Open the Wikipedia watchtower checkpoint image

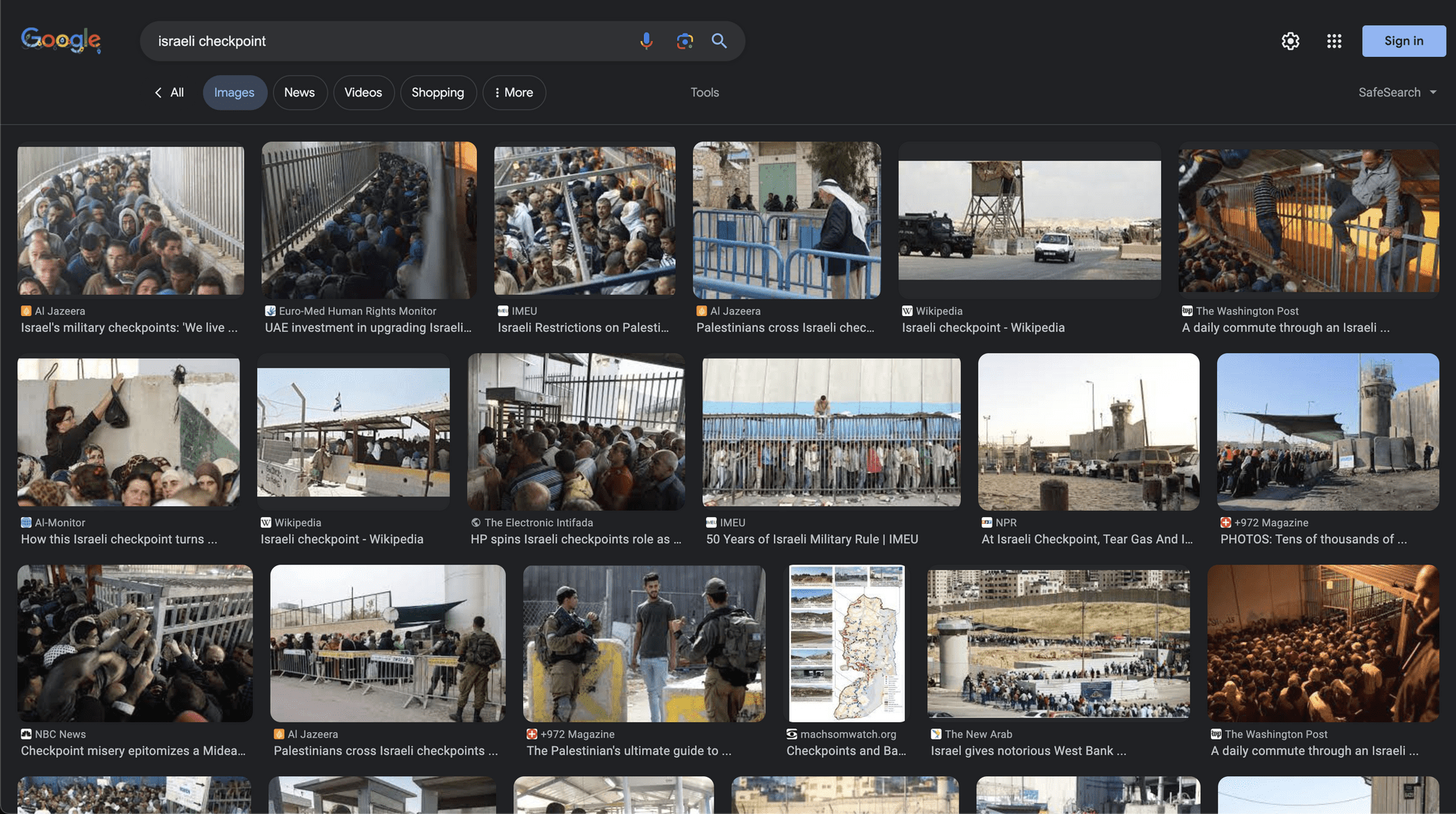pos(1030,221)
